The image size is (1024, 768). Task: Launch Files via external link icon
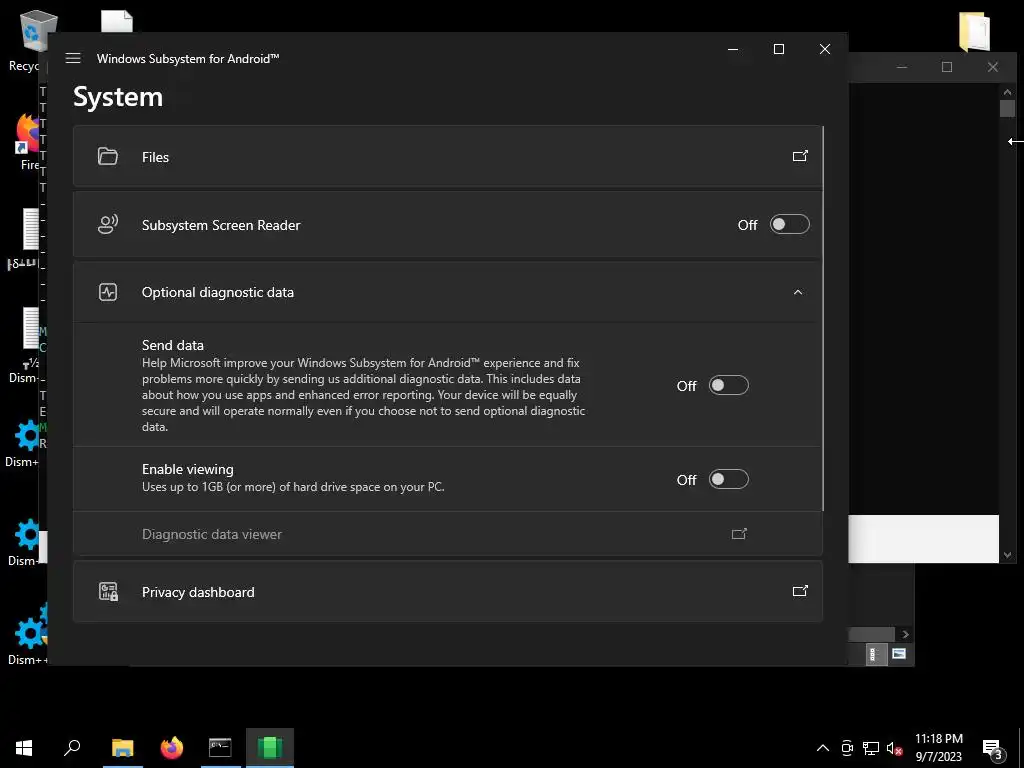click(x=800, y=156)
